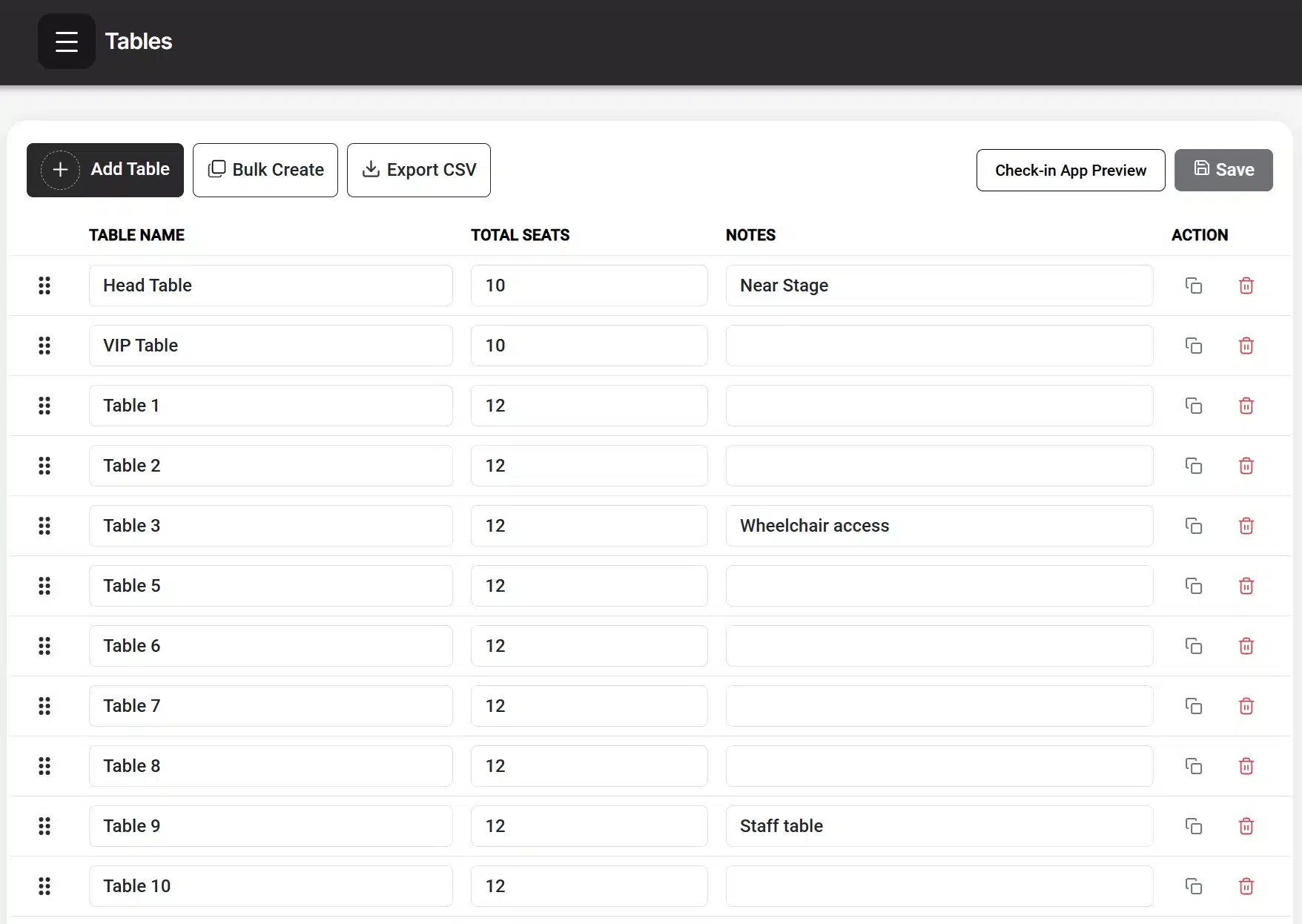Duplicate the Head Table row

click(1193, 286)
